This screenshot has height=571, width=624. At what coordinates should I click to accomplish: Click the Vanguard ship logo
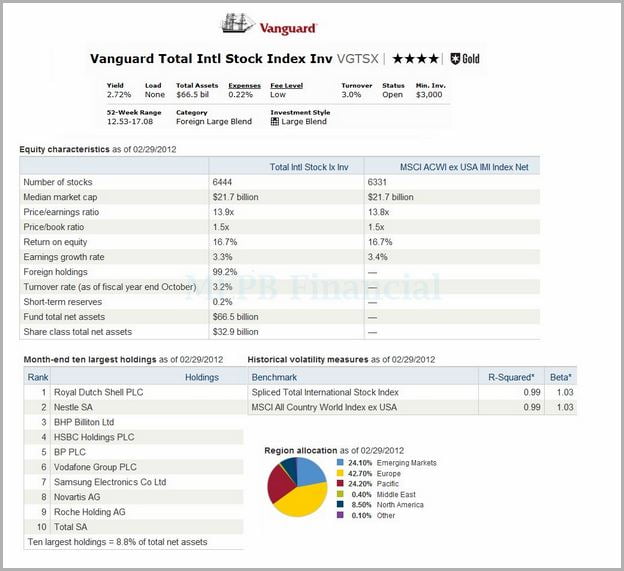238,23
